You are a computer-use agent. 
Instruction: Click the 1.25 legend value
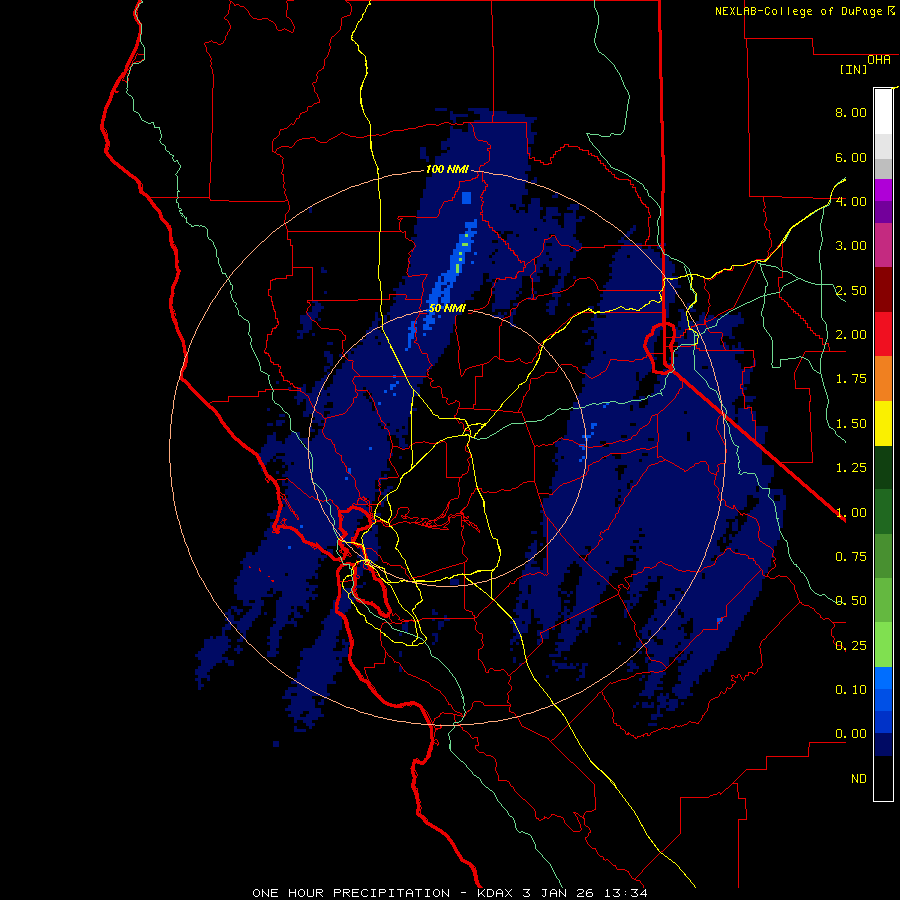click(851, 468)
